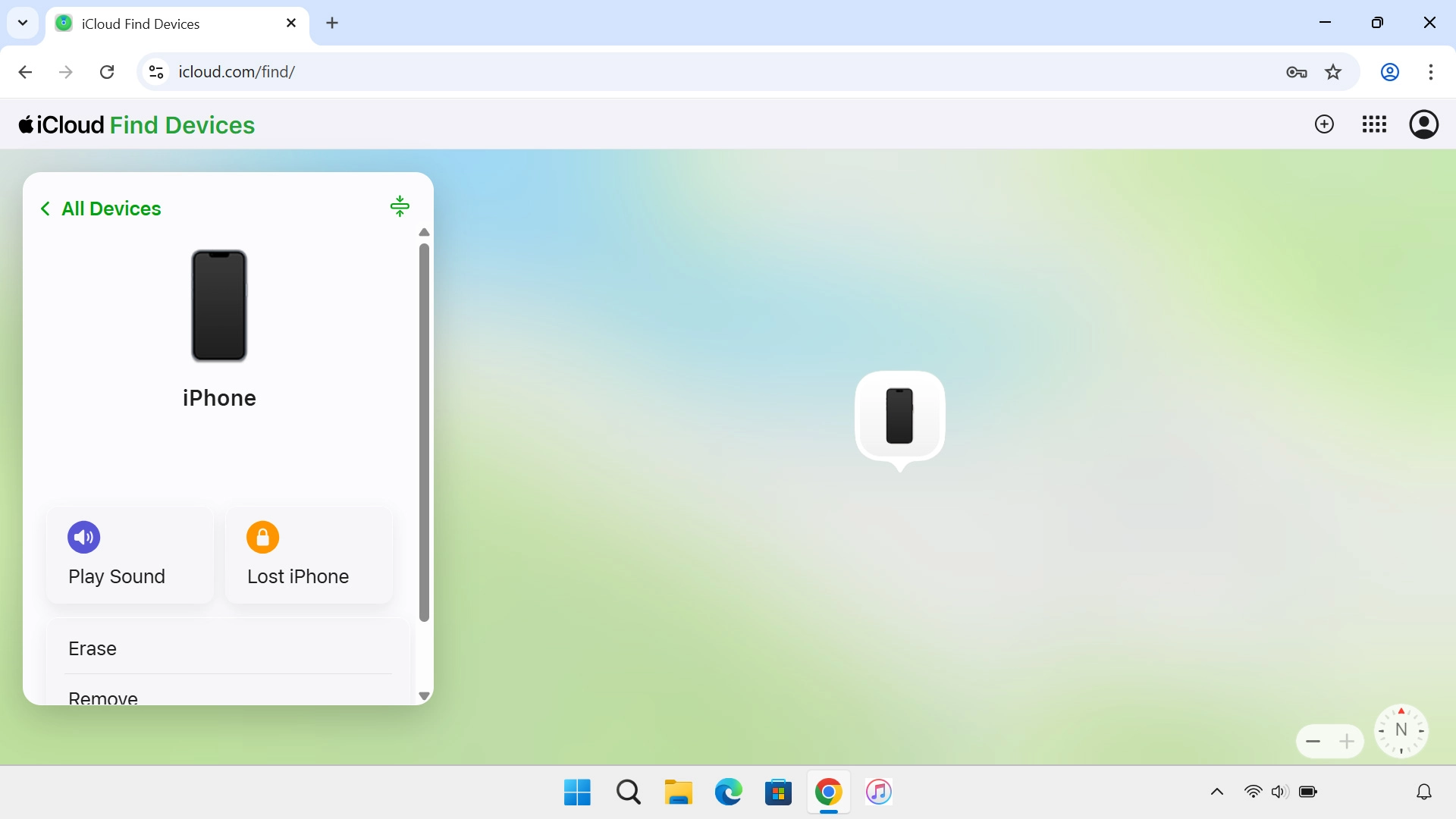The image size is (1456, 819).
Task: Open Chrome profile button
Action: (1389, 72)
